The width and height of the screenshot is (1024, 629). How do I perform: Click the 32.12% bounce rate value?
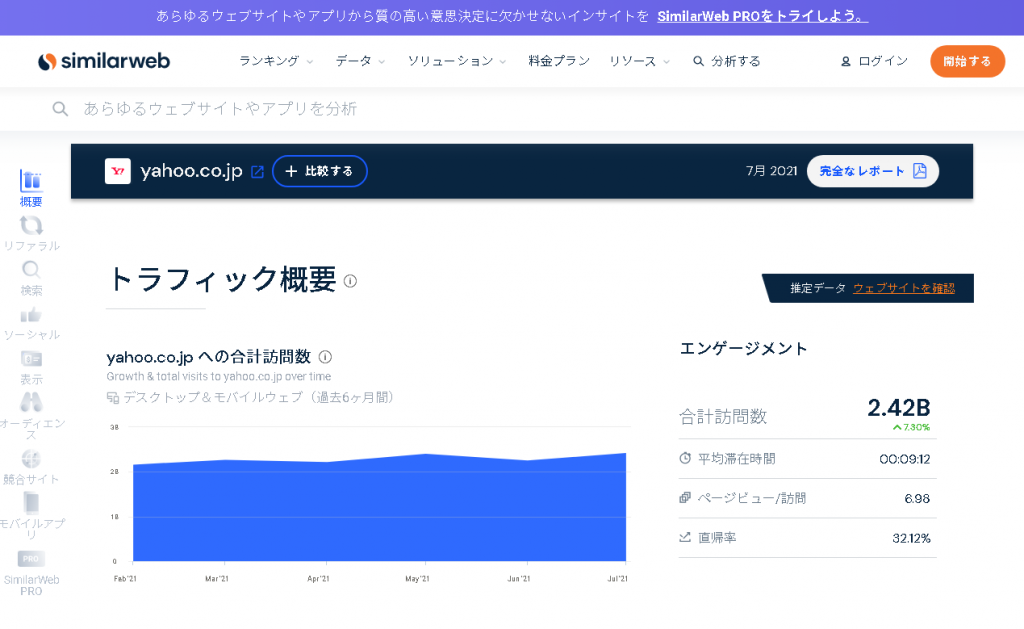click(911, 538)
